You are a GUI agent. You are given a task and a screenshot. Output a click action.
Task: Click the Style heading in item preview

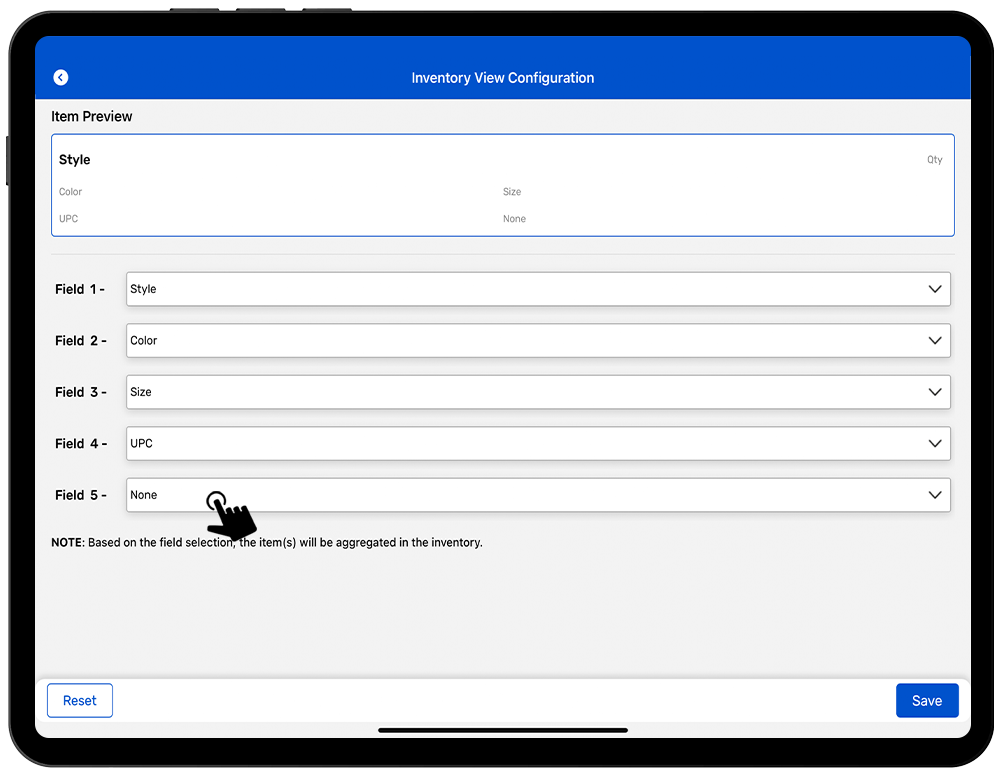click(75, 160)
